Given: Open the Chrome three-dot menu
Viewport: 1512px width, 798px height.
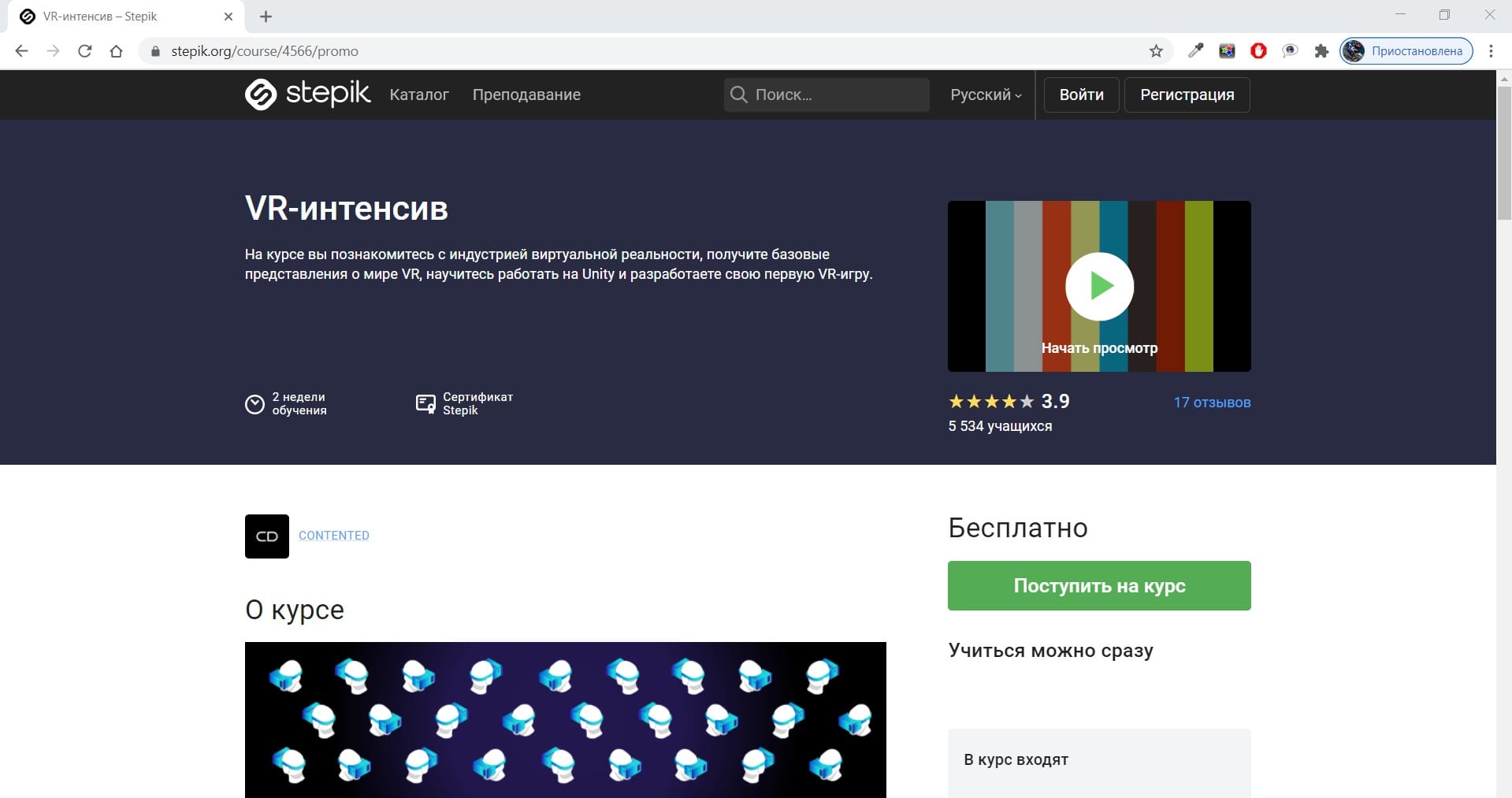Looking at the screenshot, I should point(1491,51).
